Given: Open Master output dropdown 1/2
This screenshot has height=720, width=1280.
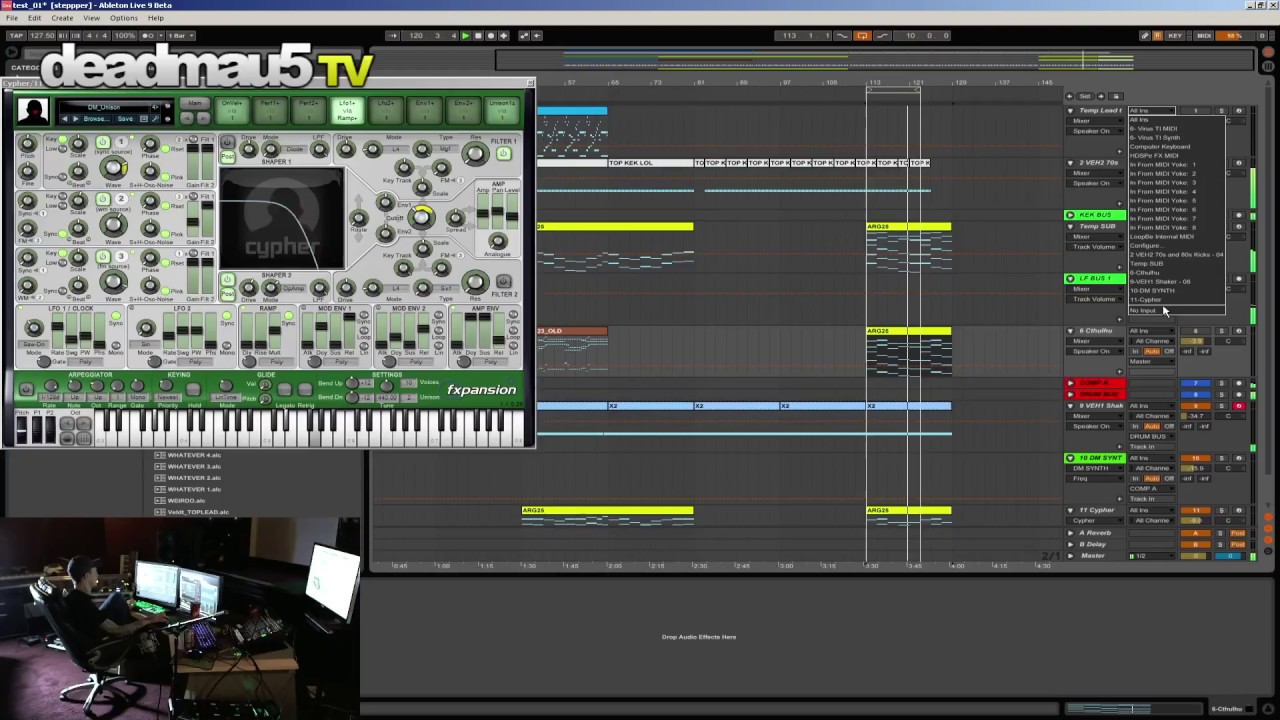Looking at the screenshot, I should pyautogui.click(x=1151, y=556).
